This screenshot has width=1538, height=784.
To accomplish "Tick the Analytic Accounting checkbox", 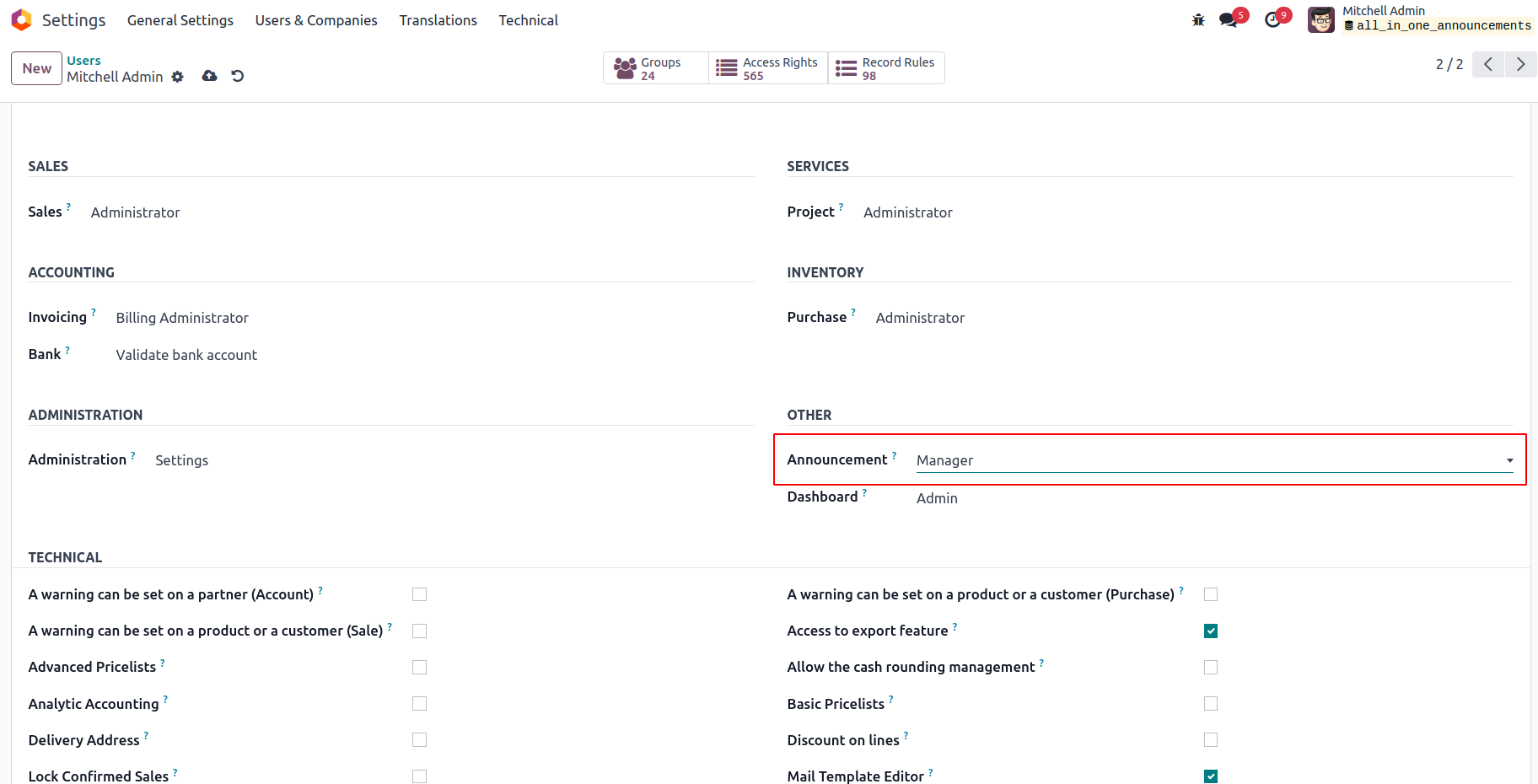I will [x=419, y=703].
